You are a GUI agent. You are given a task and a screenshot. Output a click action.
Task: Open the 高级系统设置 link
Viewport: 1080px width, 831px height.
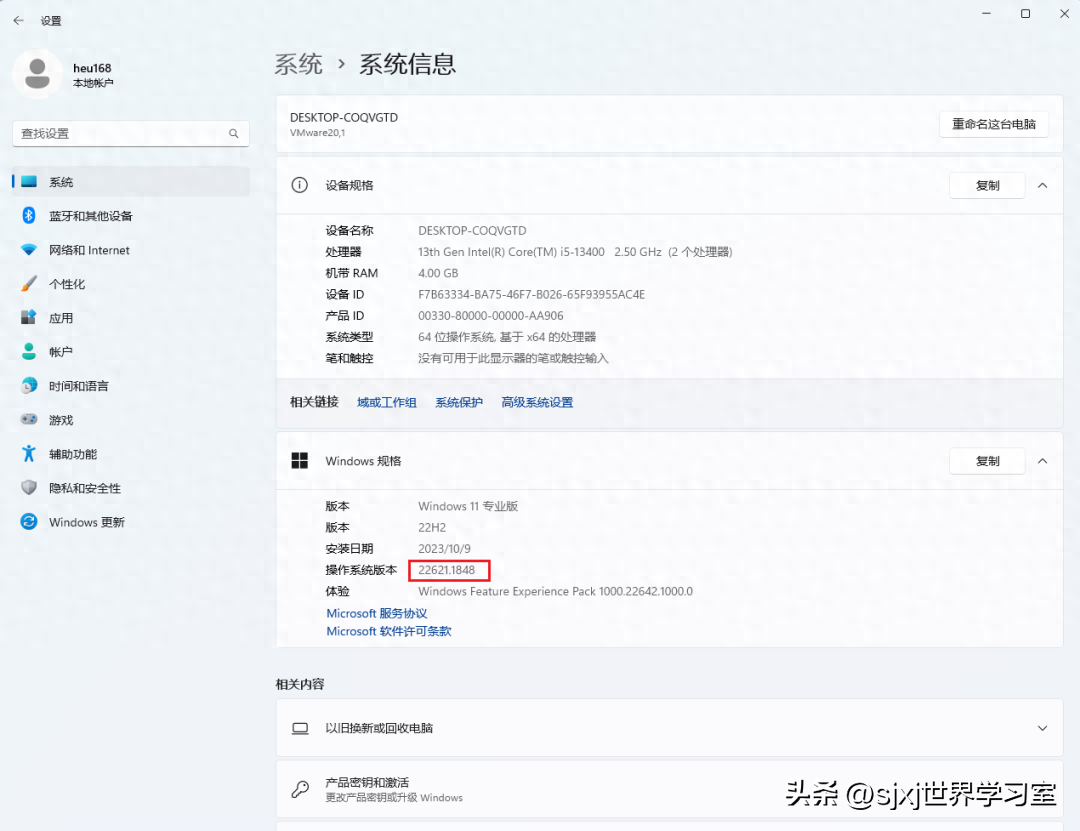[537, 402]
